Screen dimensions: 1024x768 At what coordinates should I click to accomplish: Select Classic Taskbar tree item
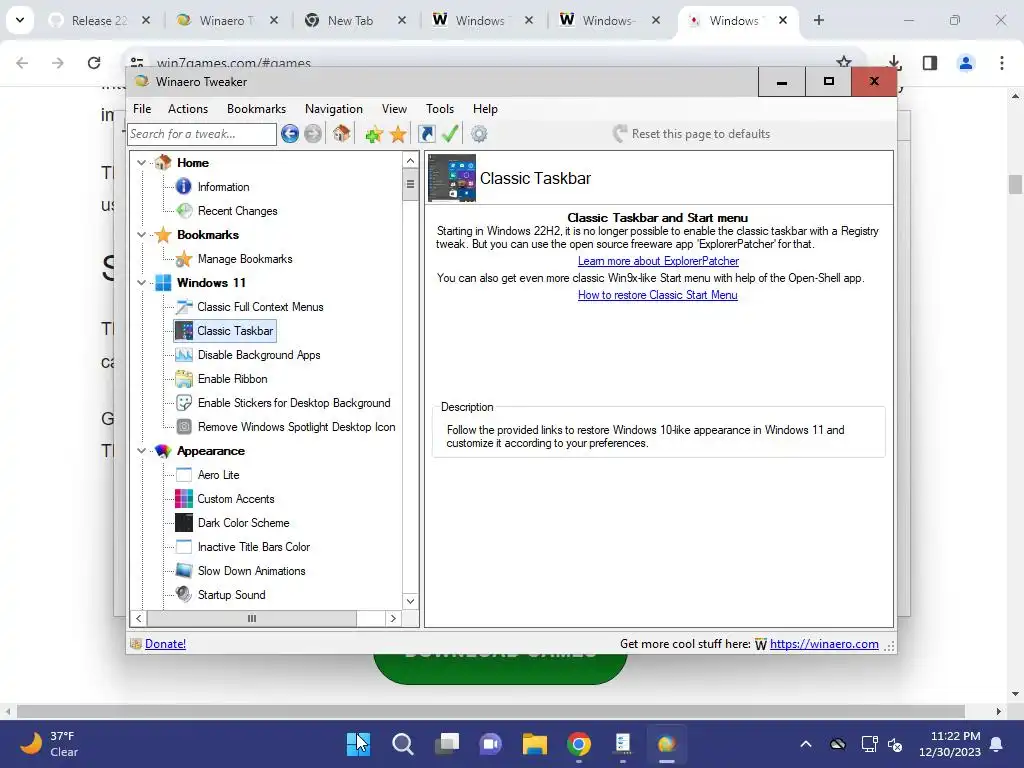[225, 331]
